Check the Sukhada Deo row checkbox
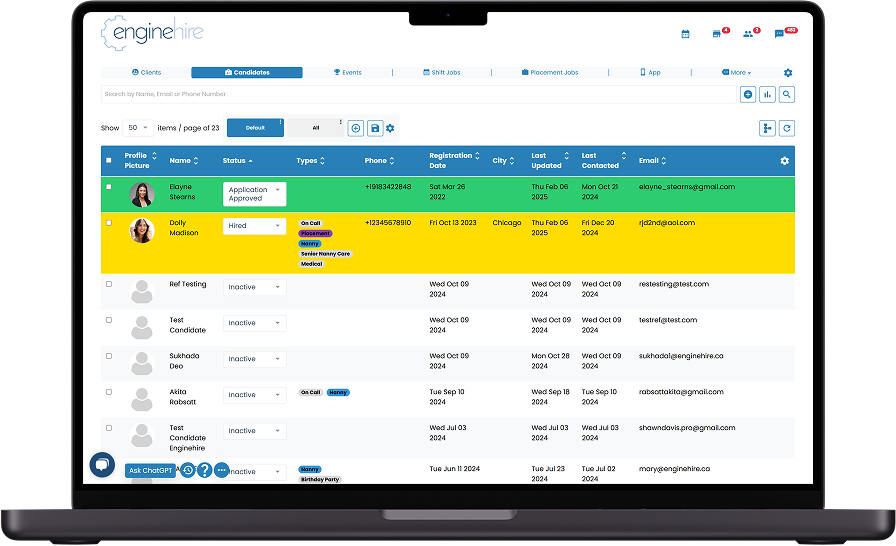 point(109,356)
